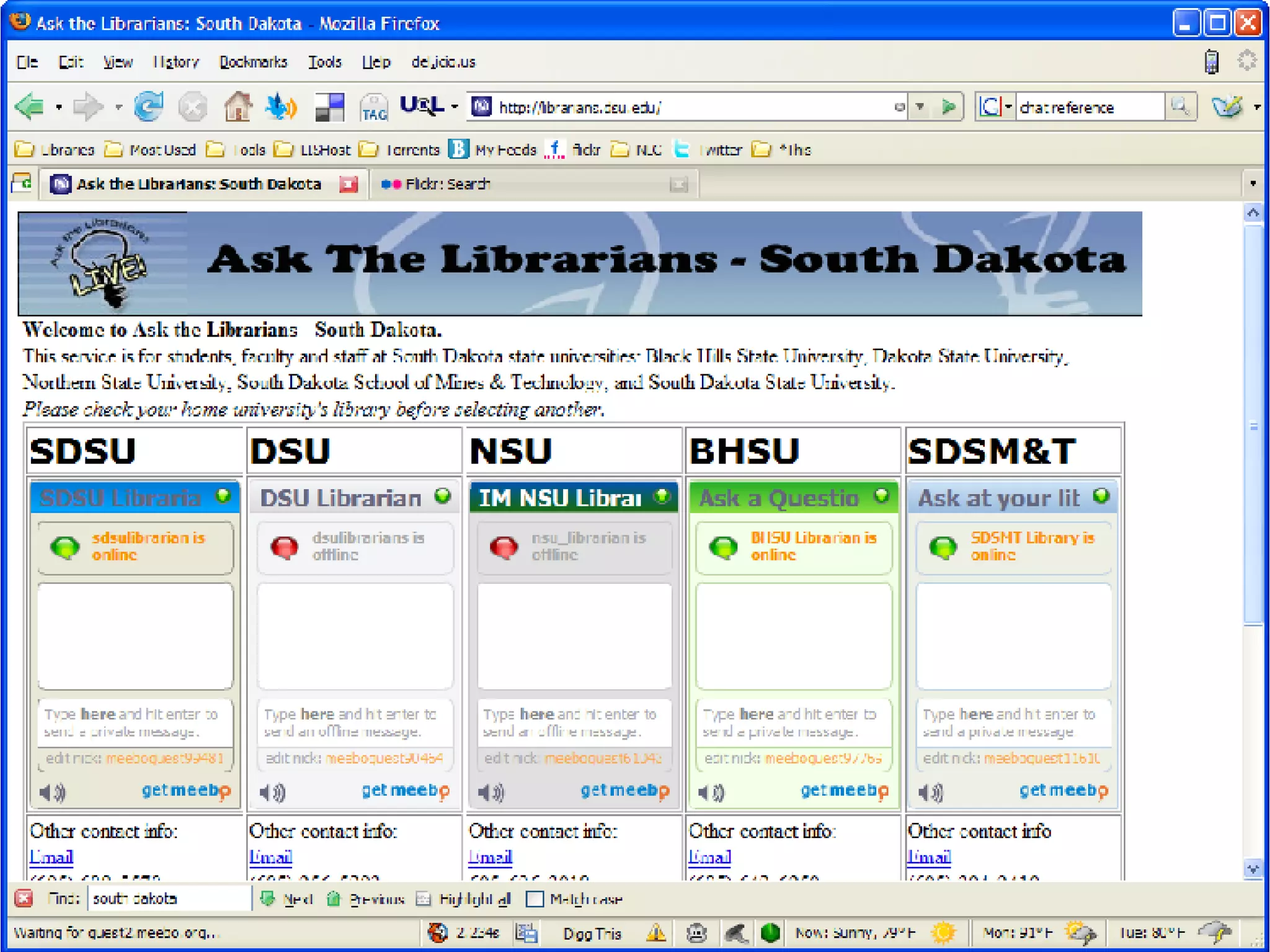Image resolution: width=1270 pixels, height=952 pixels.
Task: Click the green Back arrow button
Action: click(29, 107)
